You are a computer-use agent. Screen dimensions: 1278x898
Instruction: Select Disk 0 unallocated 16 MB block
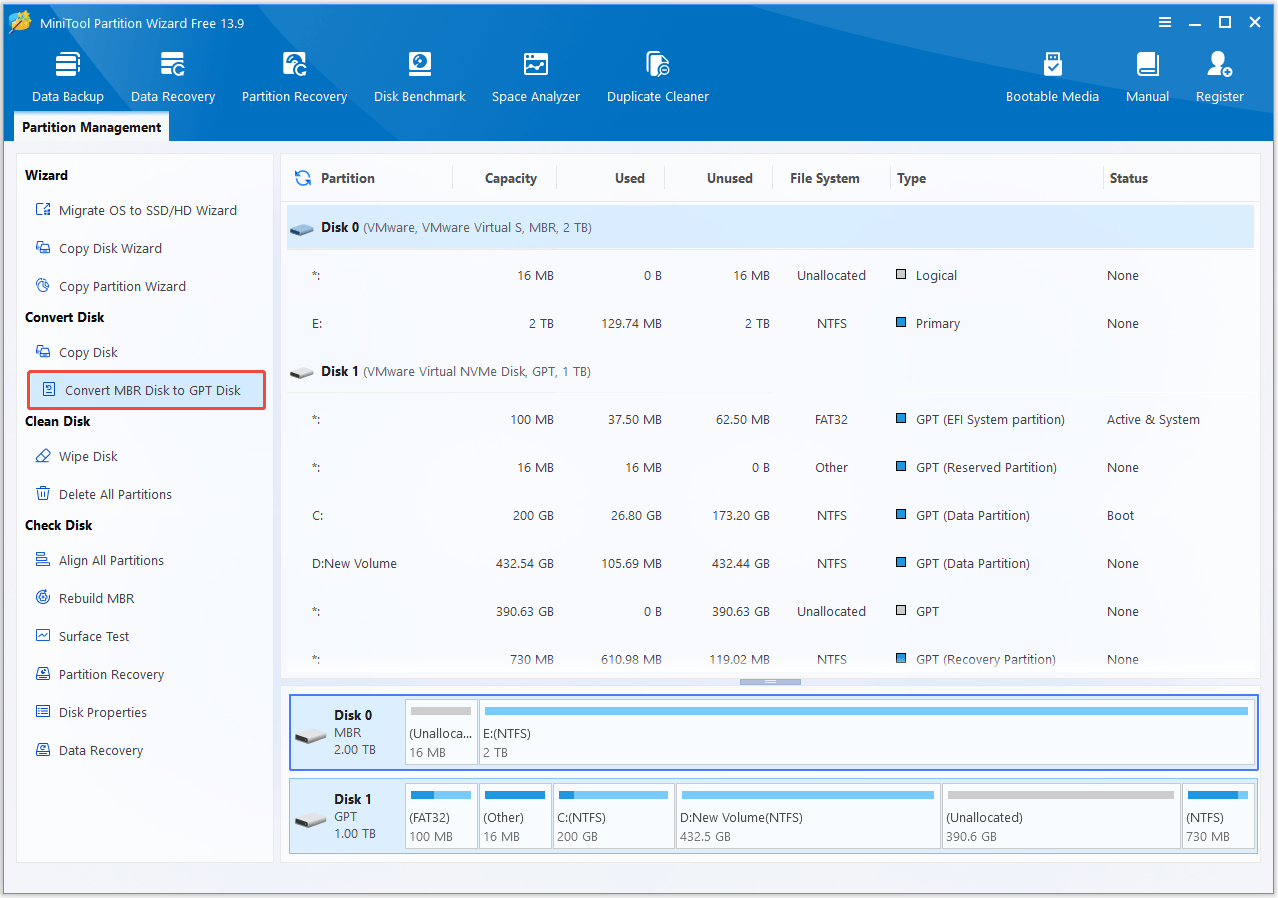(x=441, y=732)
